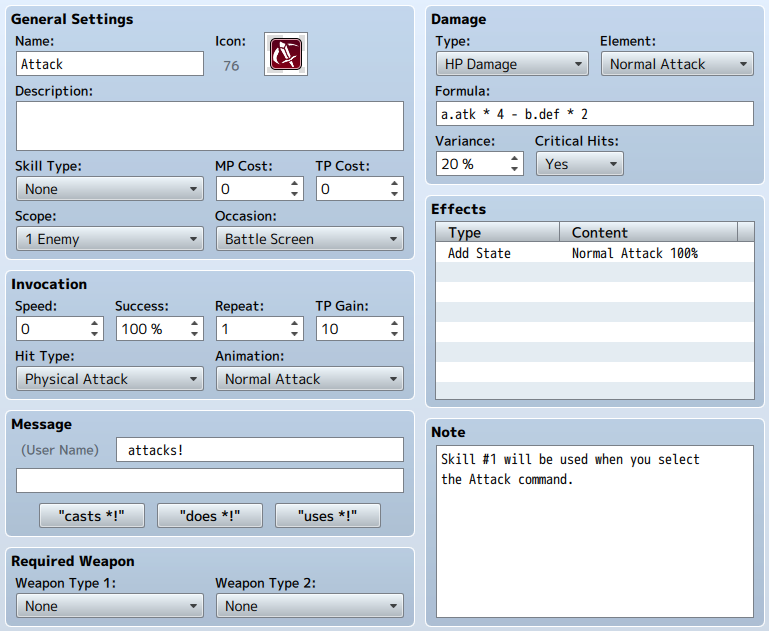
Task: Click the "casts *!" message button
Action: (92, 516)
